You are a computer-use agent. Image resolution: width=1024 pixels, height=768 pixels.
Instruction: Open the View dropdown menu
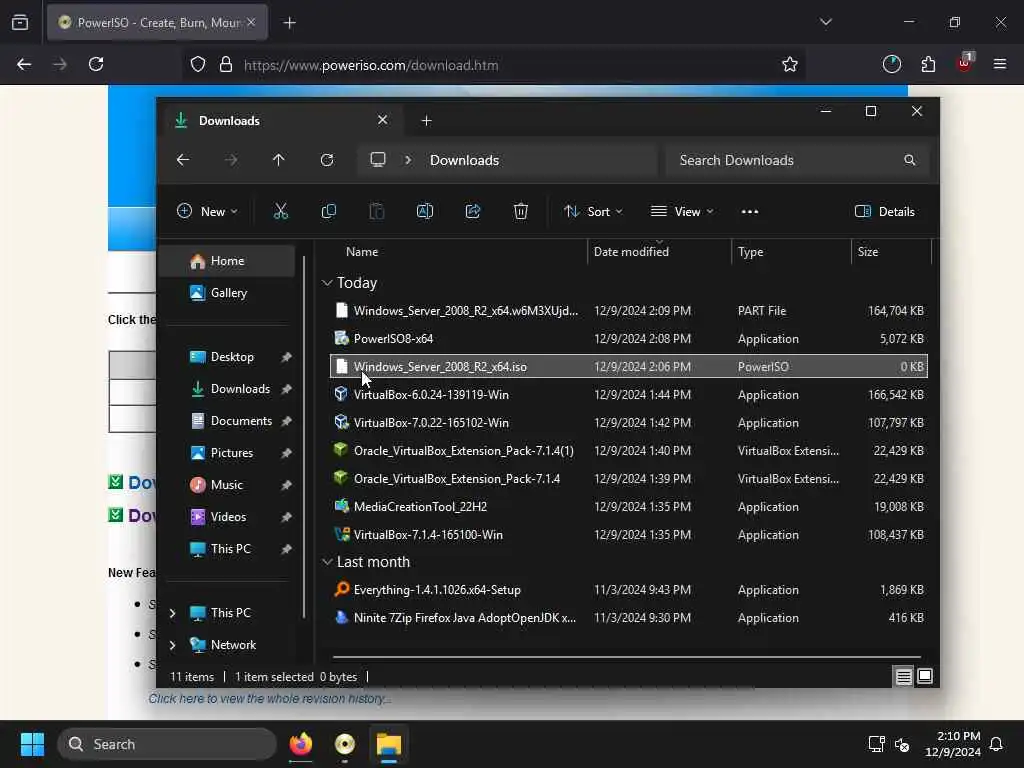coord(682,211)
